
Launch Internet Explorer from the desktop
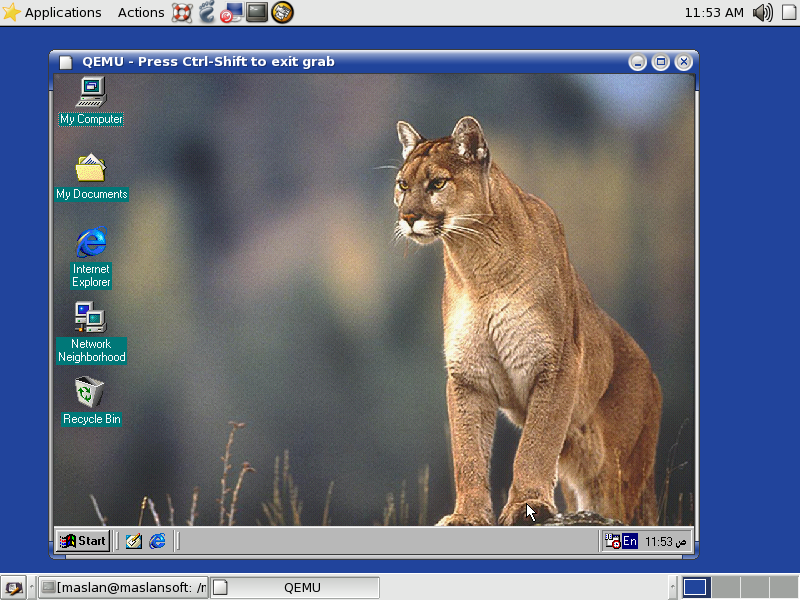pyautogui.click(x=90, y=244)
